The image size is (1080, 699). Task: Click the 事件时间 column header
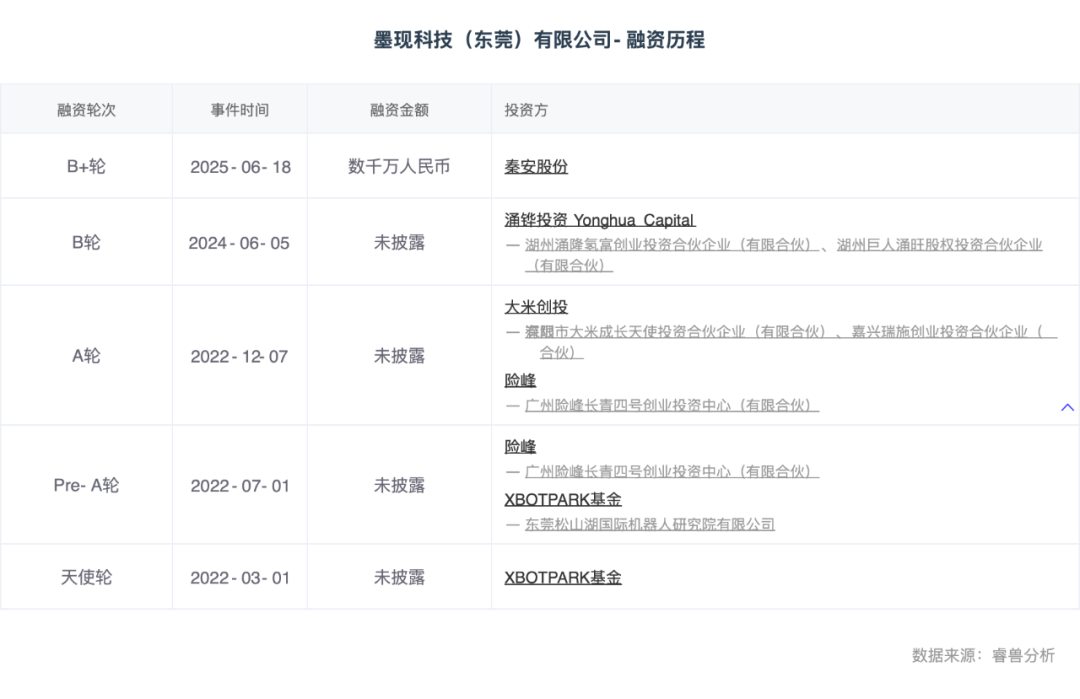(240, 109)
